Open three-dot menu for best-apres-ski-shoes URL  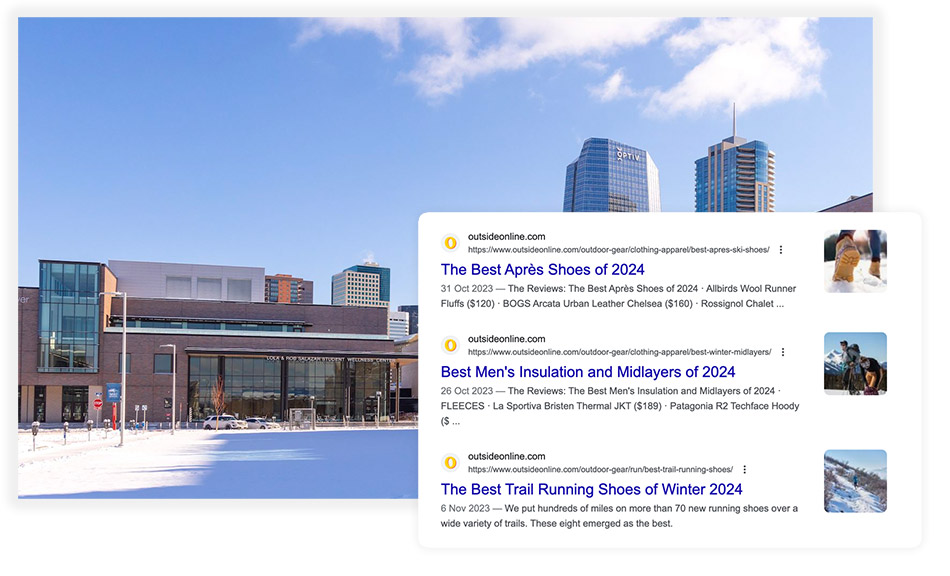click(x=781, y=250)
